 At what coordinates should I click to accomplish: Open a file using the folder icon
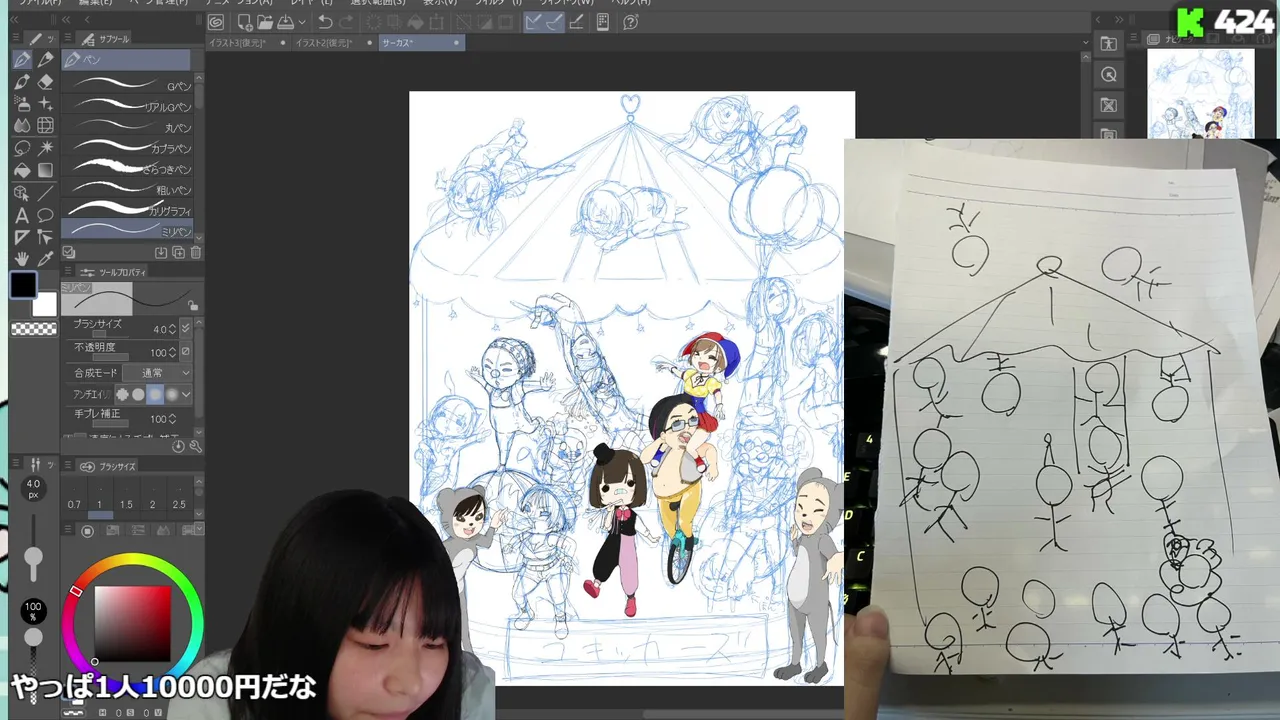pos(265,22)
